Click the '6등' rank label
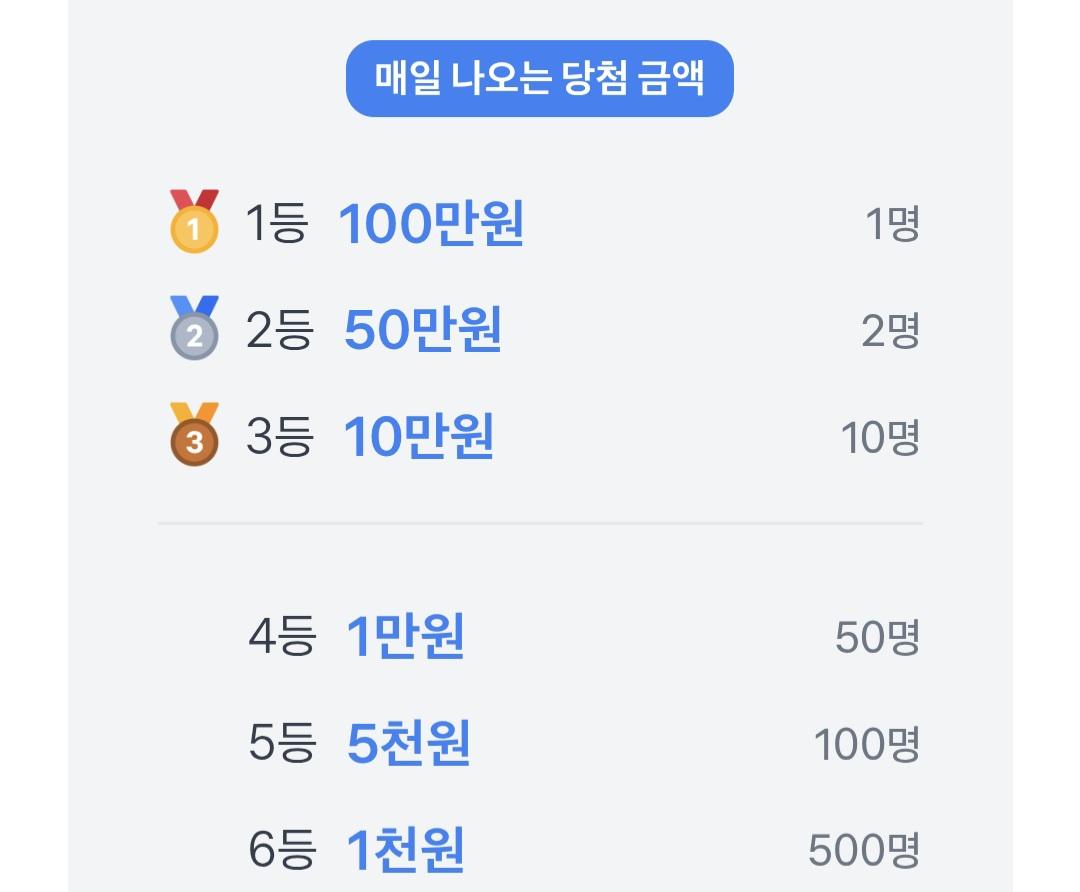This screenshot has height=892, width=1080. [282, 850]
